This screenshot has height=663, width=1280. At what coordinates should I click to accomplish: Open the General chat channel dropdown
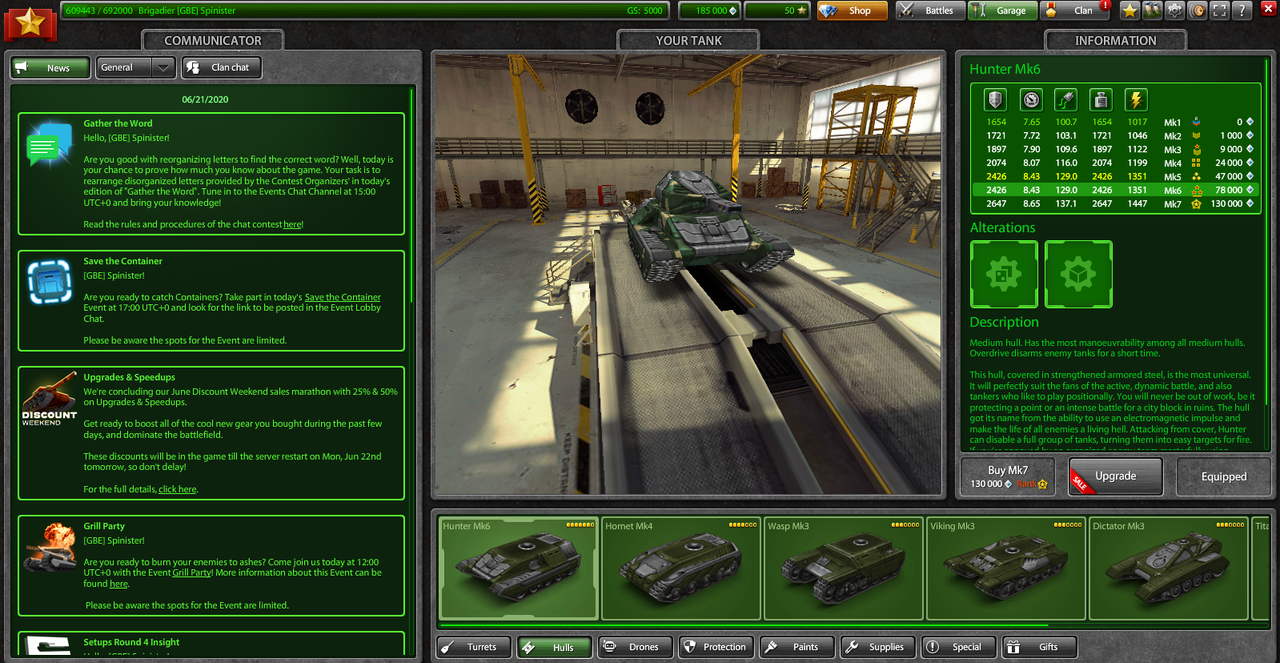(136, 67)
